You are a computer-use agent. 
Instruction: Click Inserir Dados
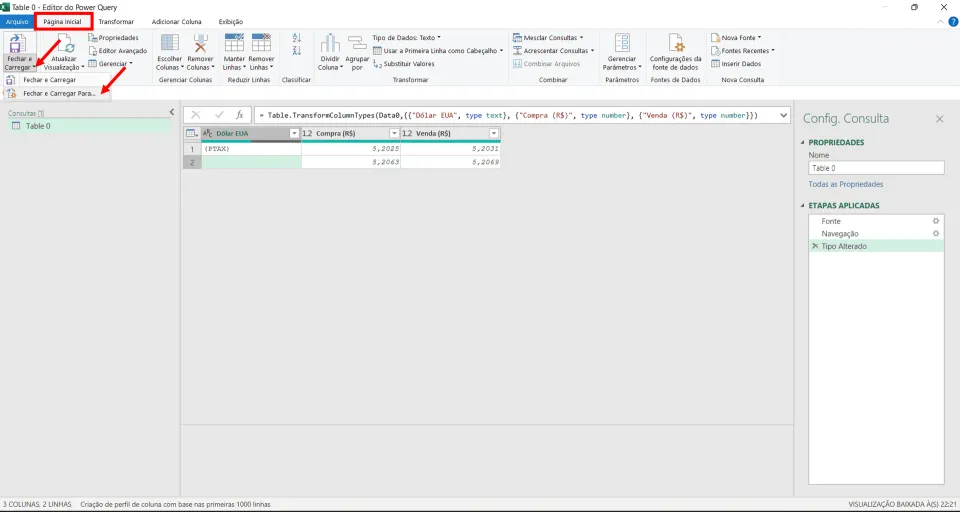tap(736, 64)
